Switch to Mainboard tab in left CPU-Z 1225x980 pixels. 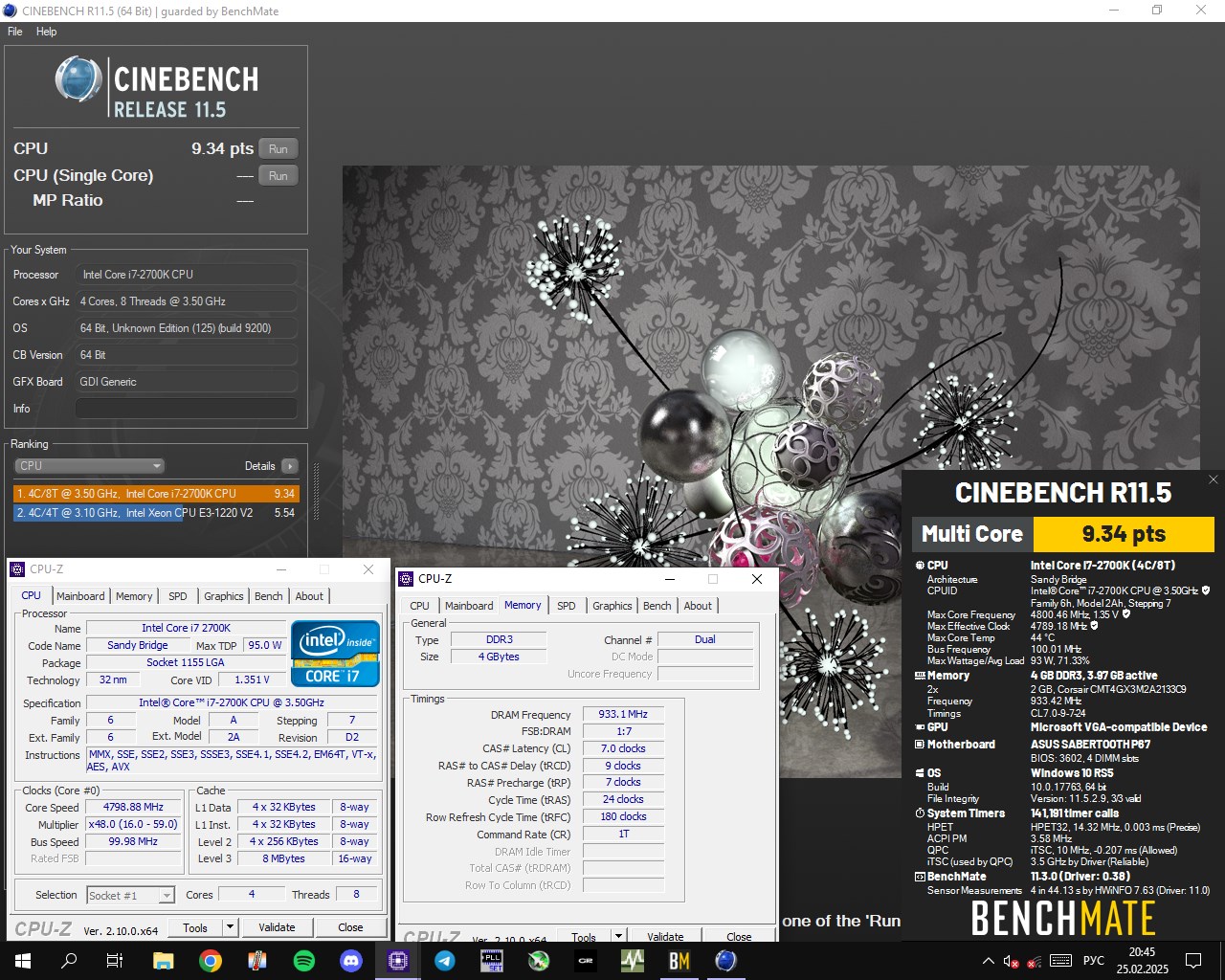click(x=80, y=596)
